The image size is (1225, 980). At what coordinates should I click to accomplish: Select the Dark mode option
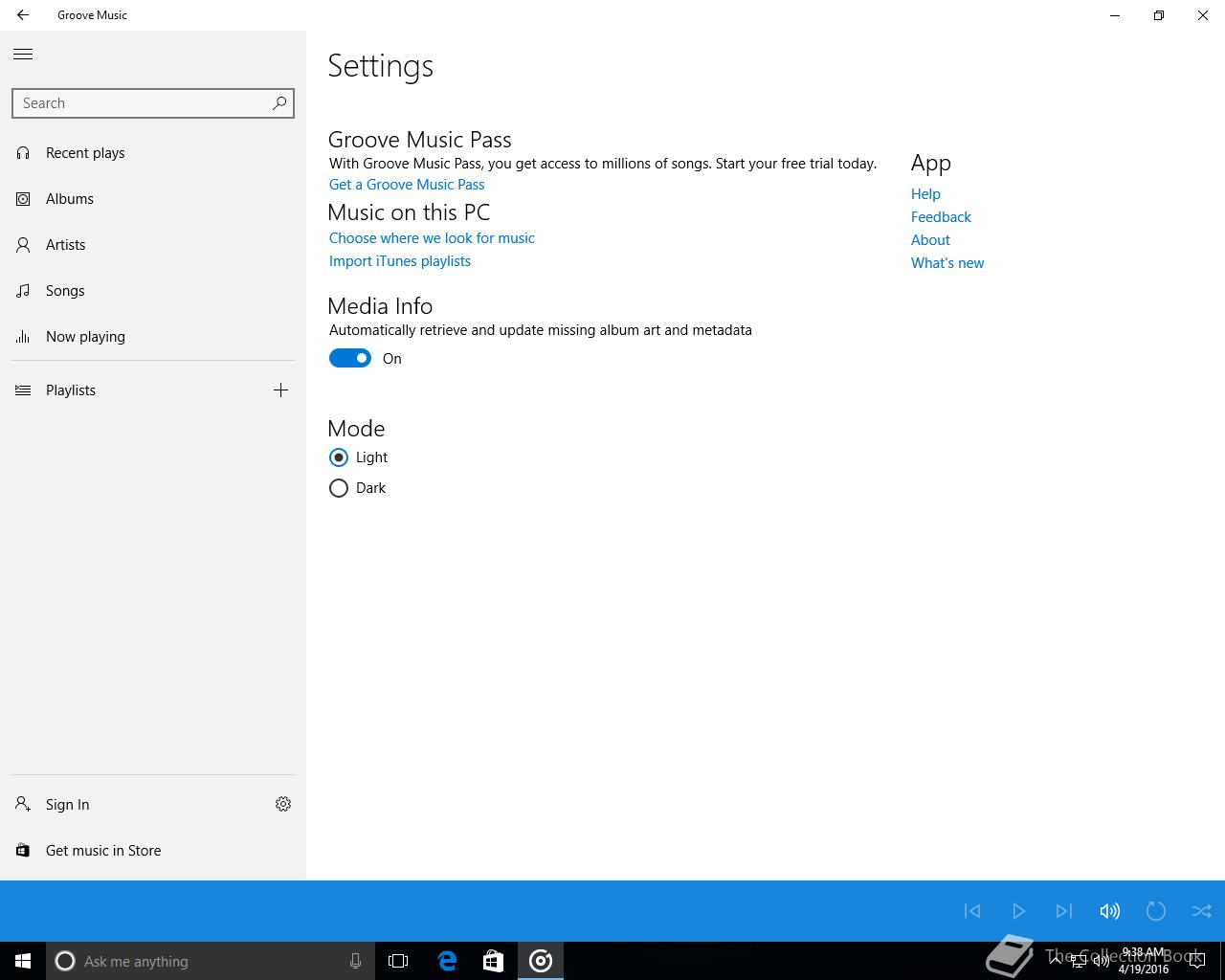click(338, 488)
